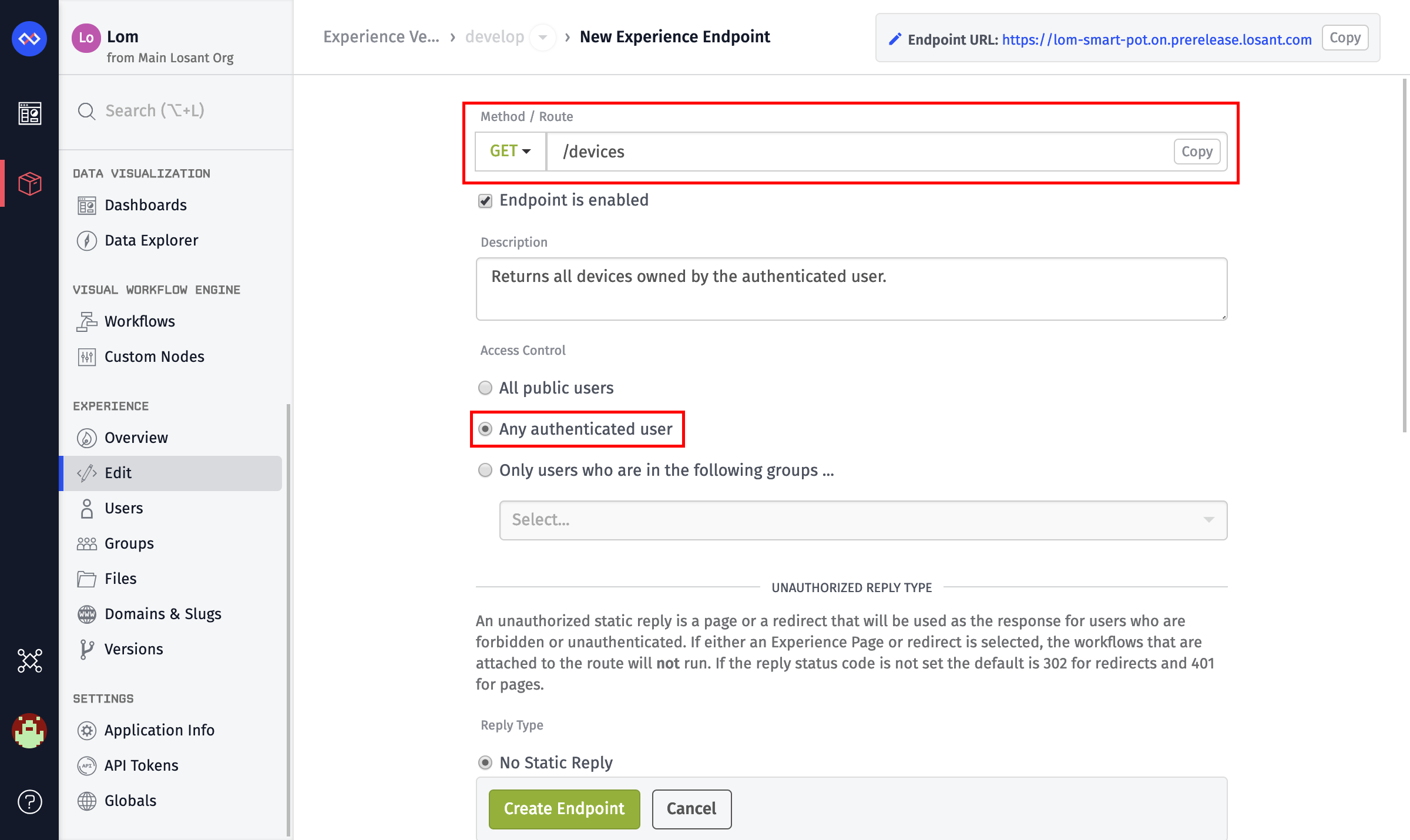Click the Globals globe icon
Image resolution: width=1410 pixels, height=840 pixels.
(x=87, y=801)
